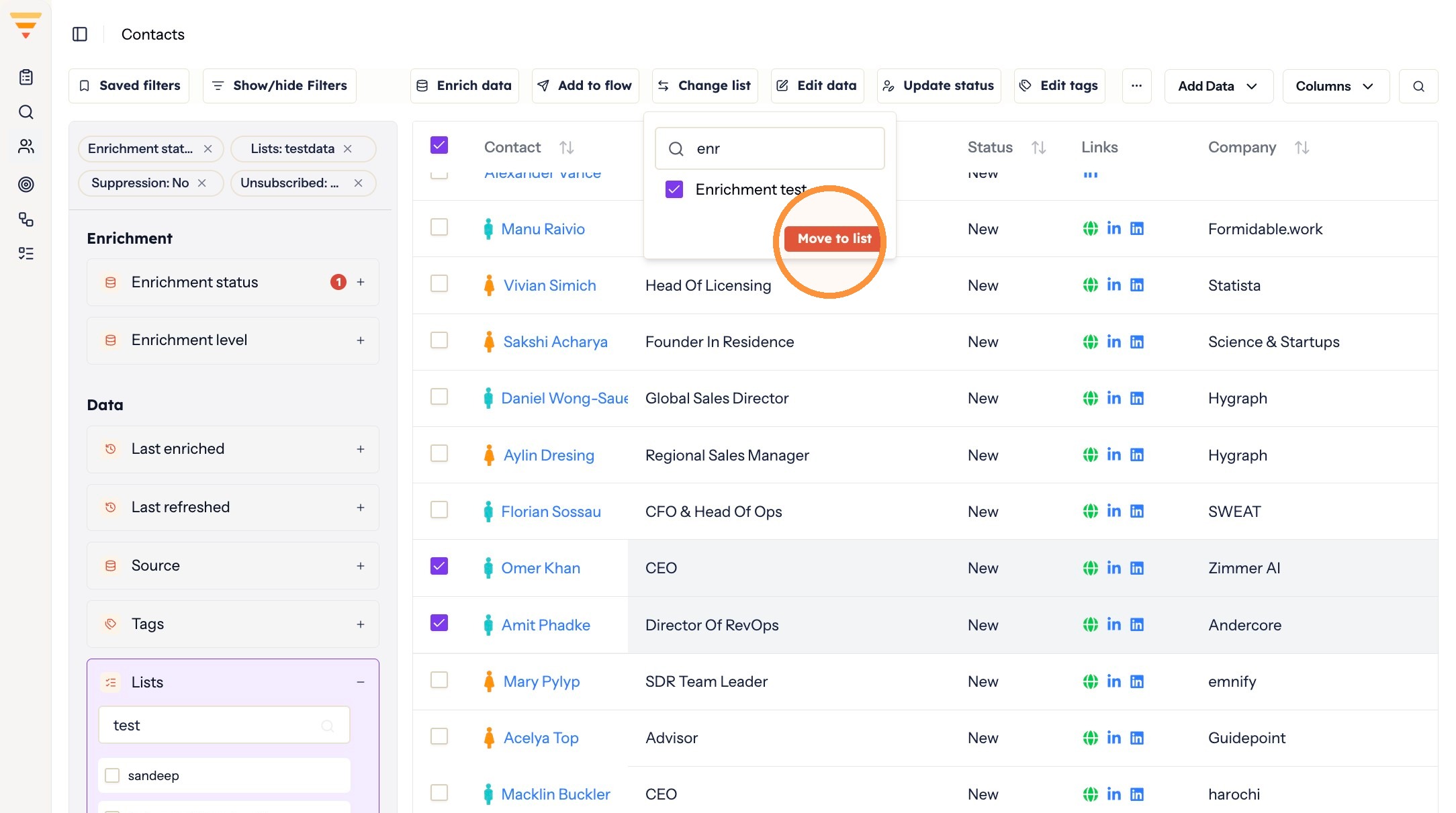Check the sandeep list checkbox
Screen dimensions: 1456x813
(x=112, y=775)
